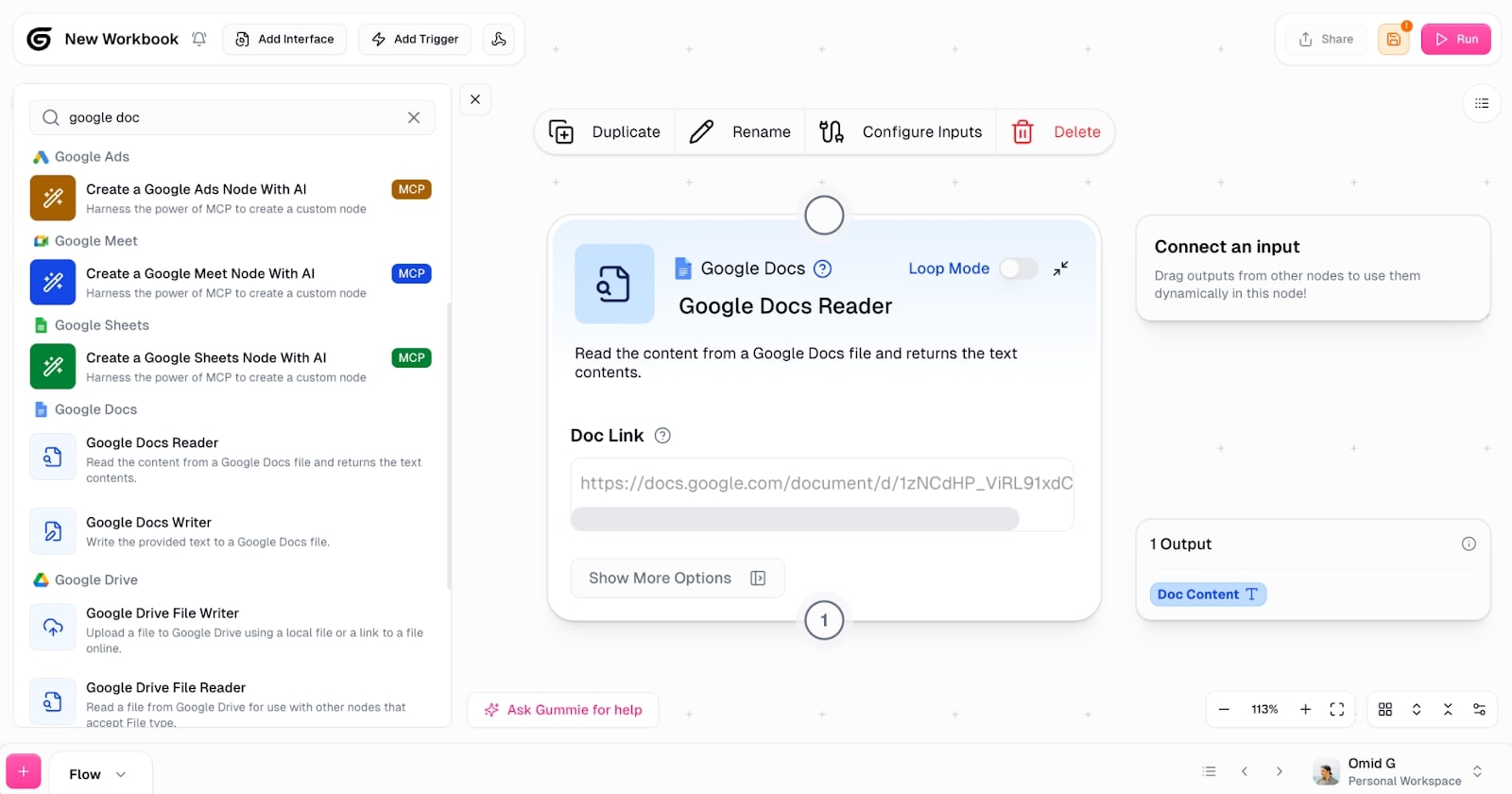Click the Doc Content output tag
Screen dimensions: 1512x794
click(1208, 594)
